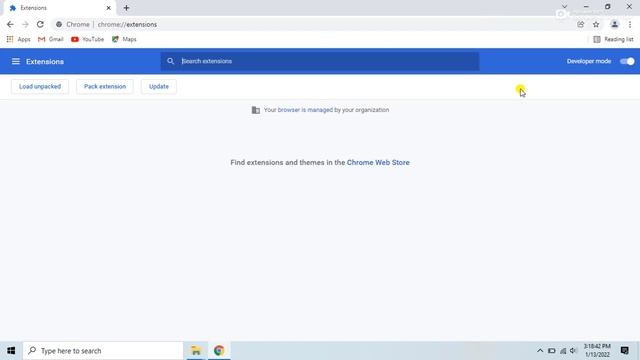Click the Pack extension button

pos(105,87)
